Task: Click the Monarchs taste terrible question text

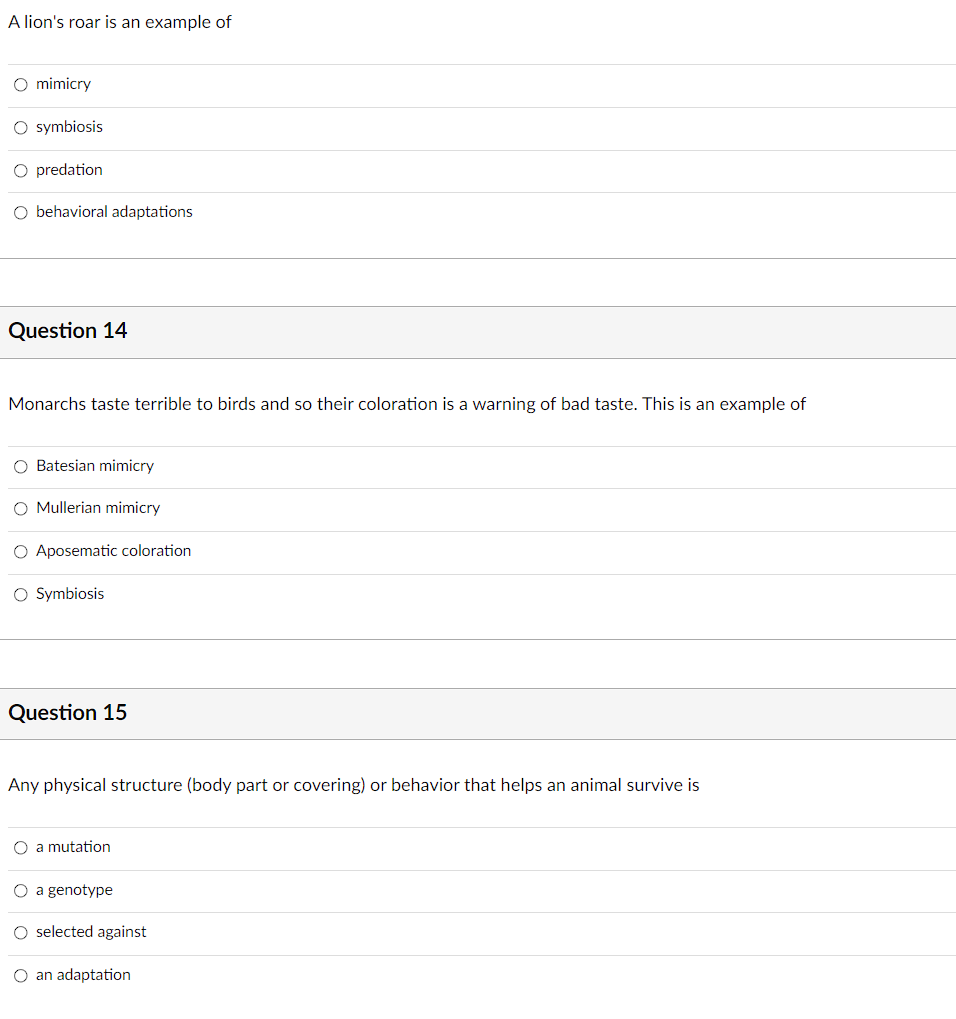Action: (x=407, y=404)
